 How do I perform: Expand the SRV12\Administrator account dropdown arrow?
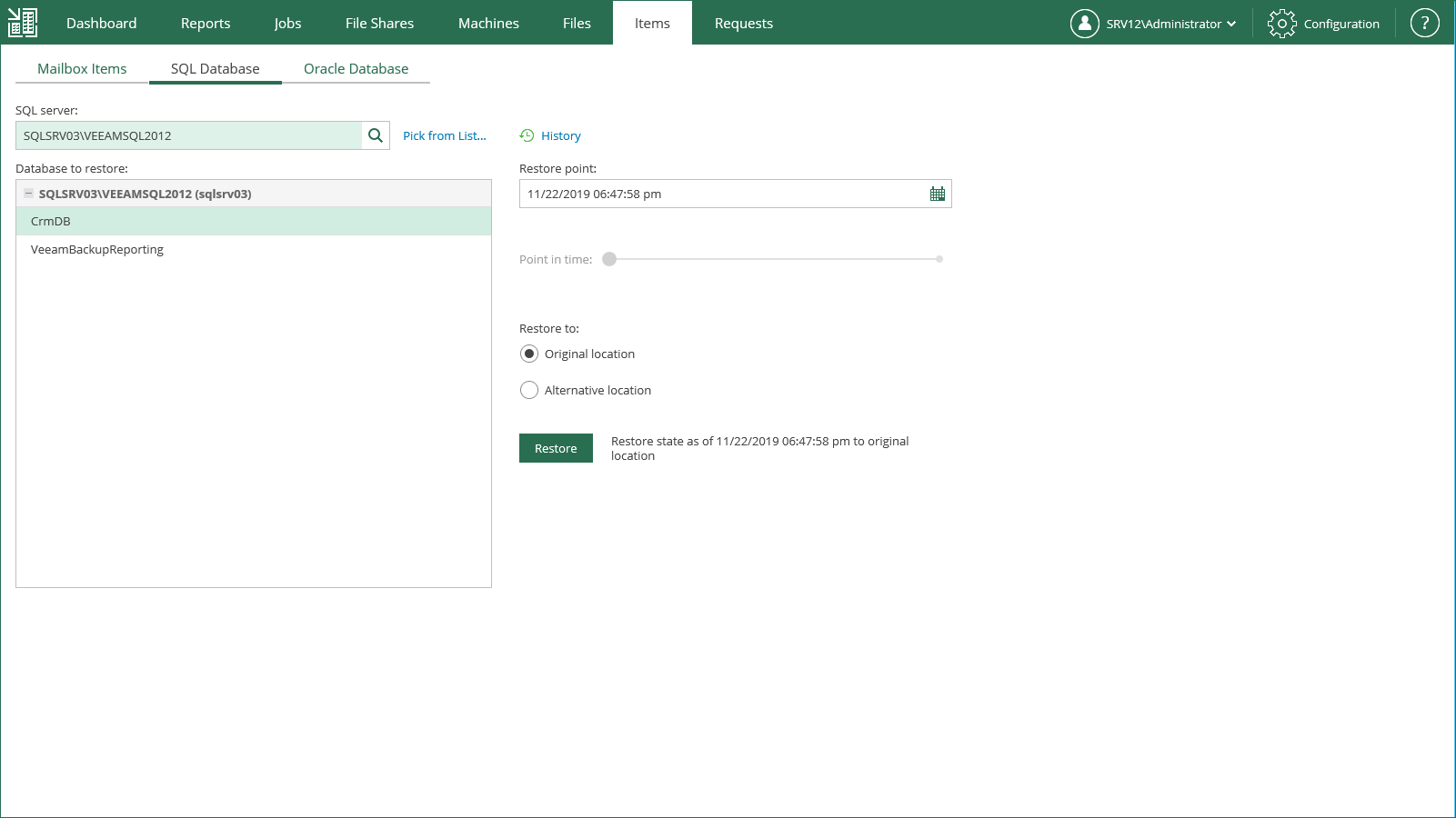click(x=1231, y=24)
